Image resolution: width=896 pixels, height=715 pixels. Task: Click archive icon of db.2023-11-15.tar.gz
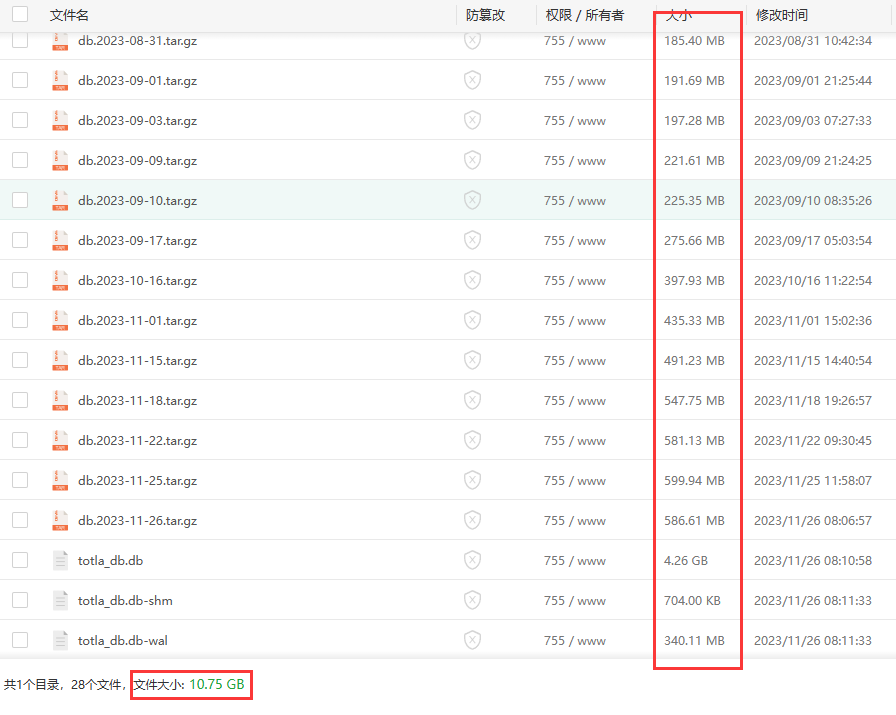(x=60, y=360)
